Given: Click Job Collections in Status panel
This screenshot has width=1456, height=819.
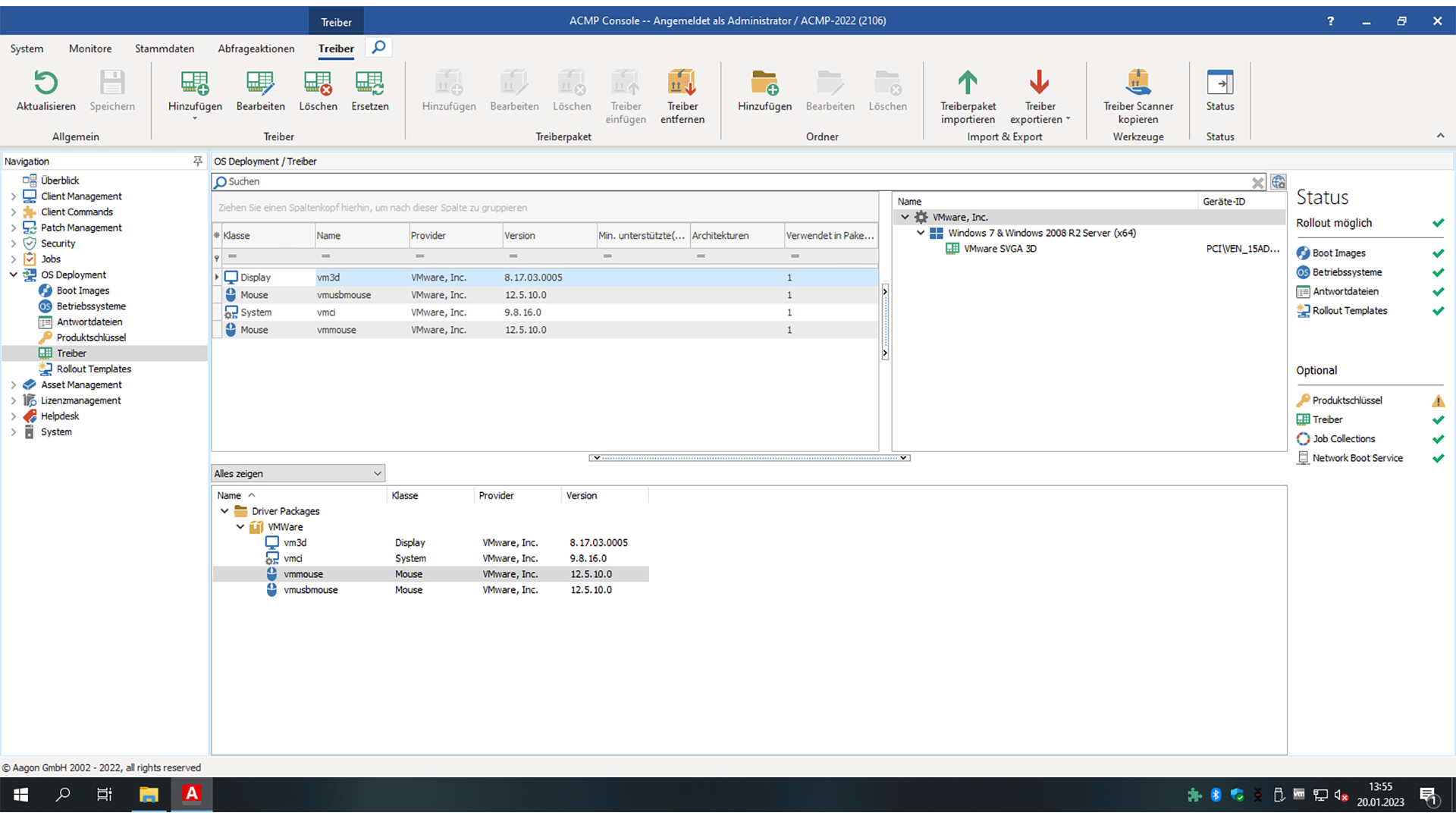Looking at the screenshot, I should pyautogui.click(x=1344, y=439).
